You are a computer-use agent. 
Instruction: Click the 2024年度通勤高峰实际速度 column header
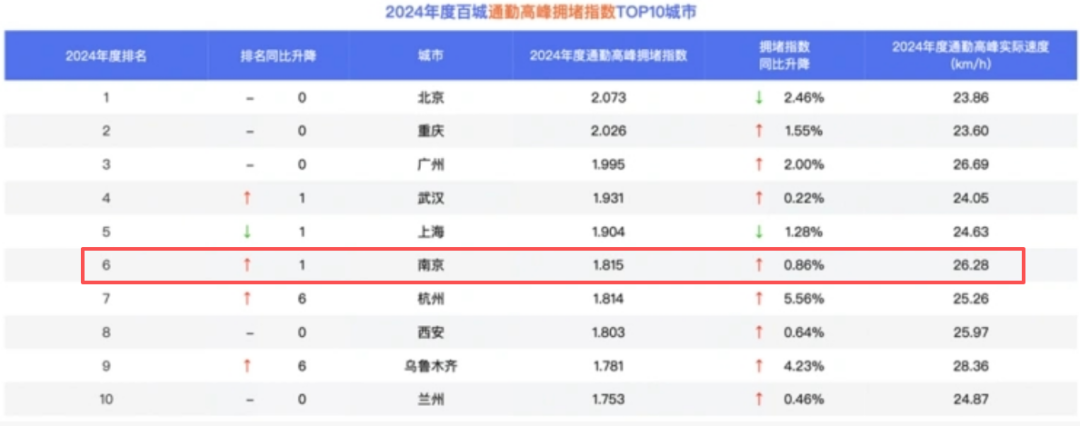969,56
